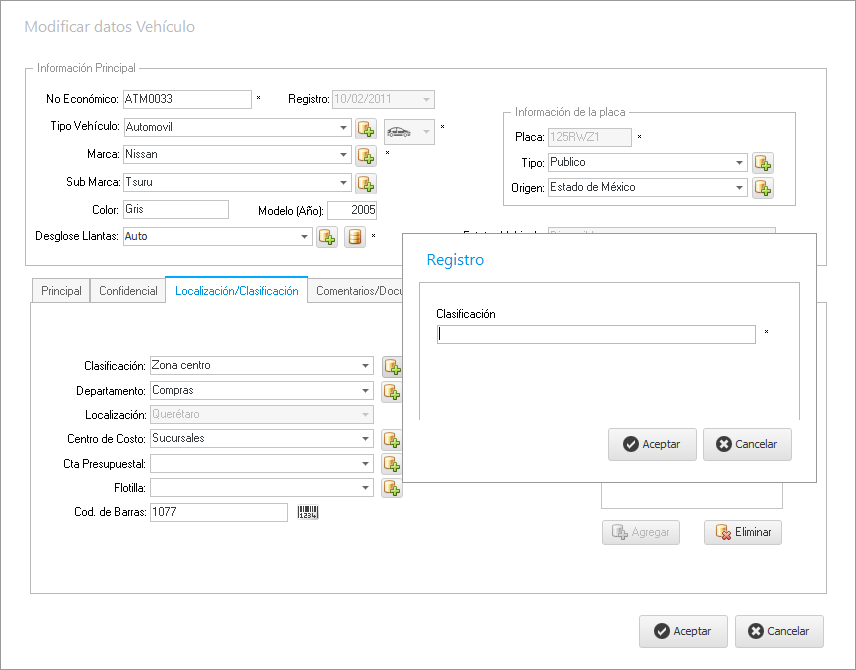Viewport: 856px width, 670px height.
Task: Click the Clasificación text field in Registro
Action: (596, 335)
